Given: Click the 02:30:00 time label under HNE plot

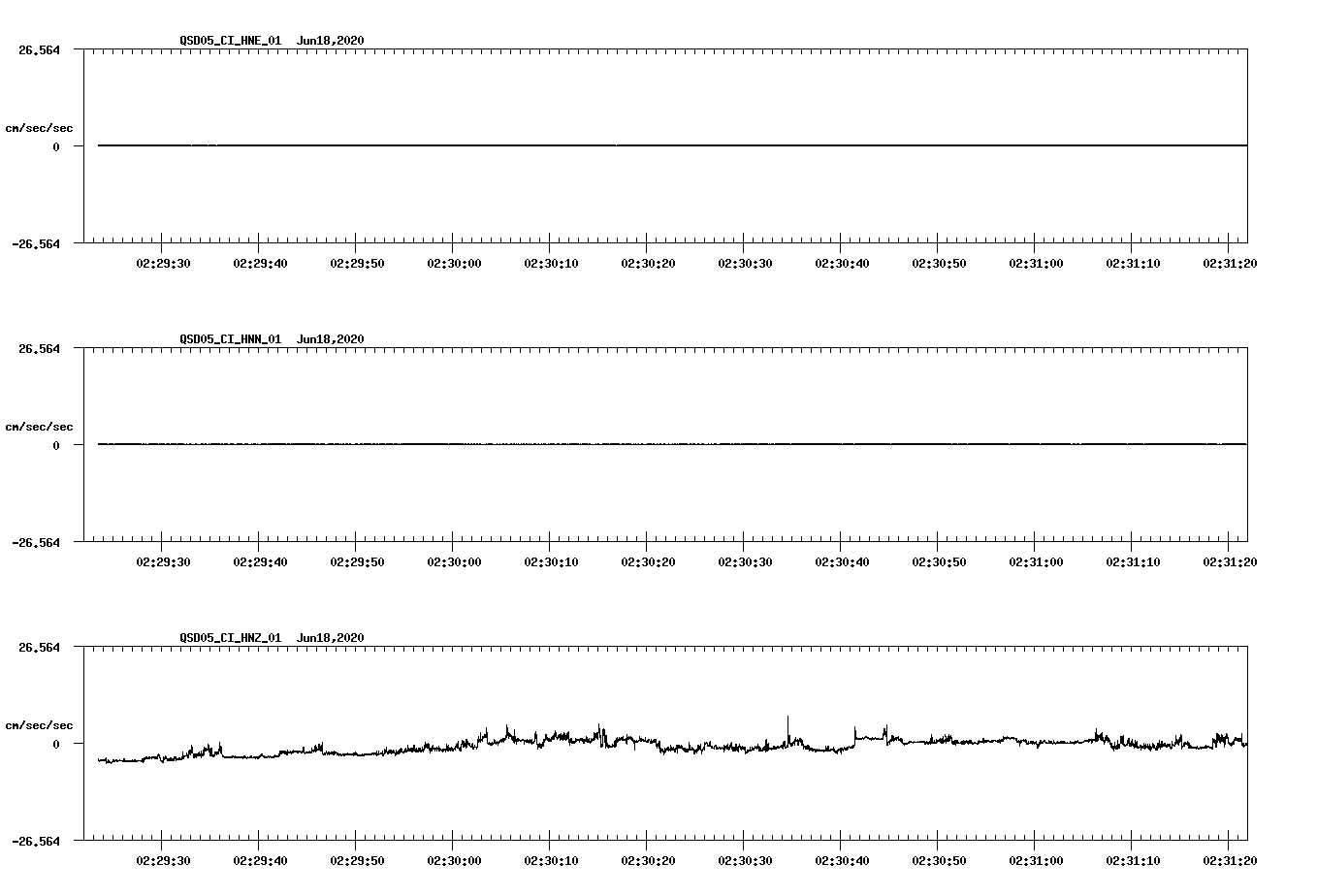Looking at the screenshot, I should (454, 264).
